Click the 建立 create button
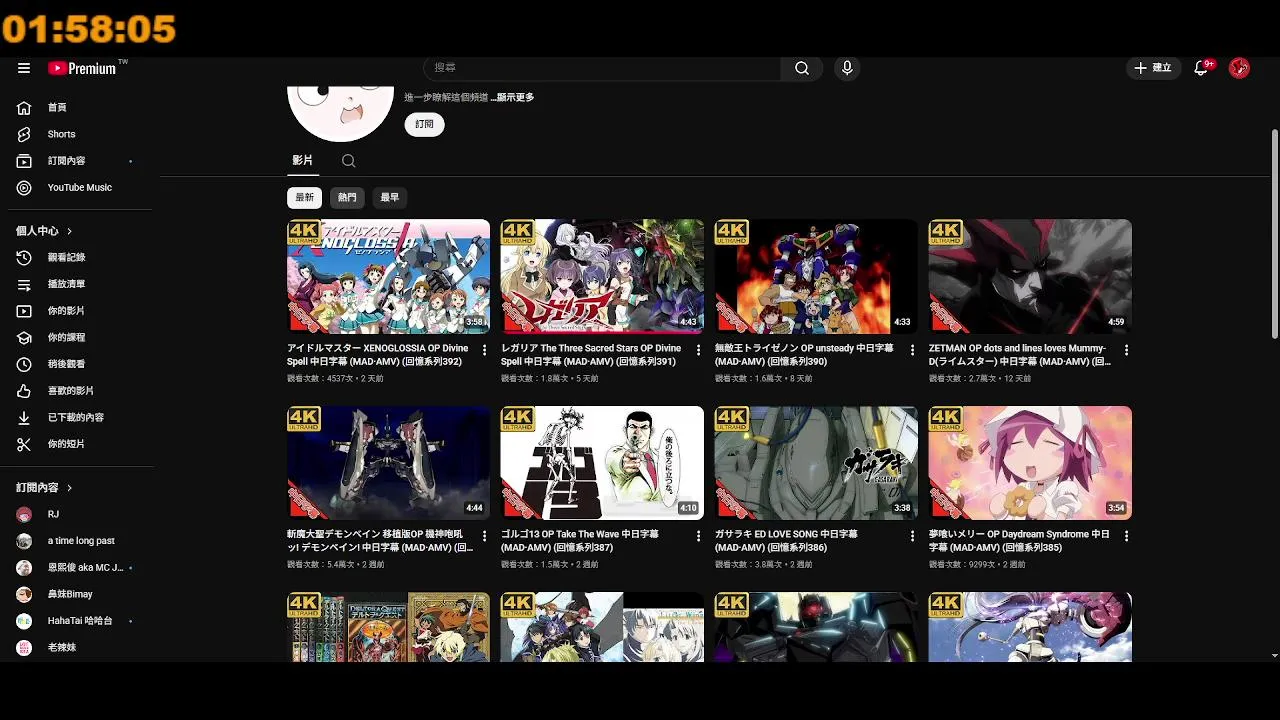1280x720 pixels. tap(1153, 68)
